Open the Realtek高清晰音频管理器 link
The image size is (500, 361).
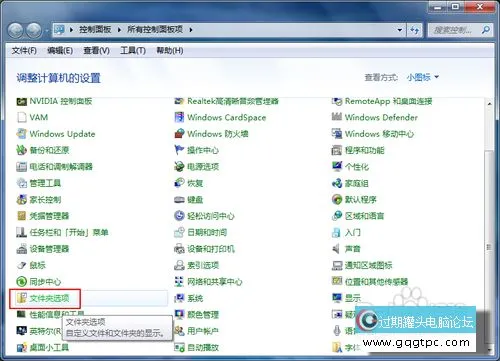(x=233, y=101)
